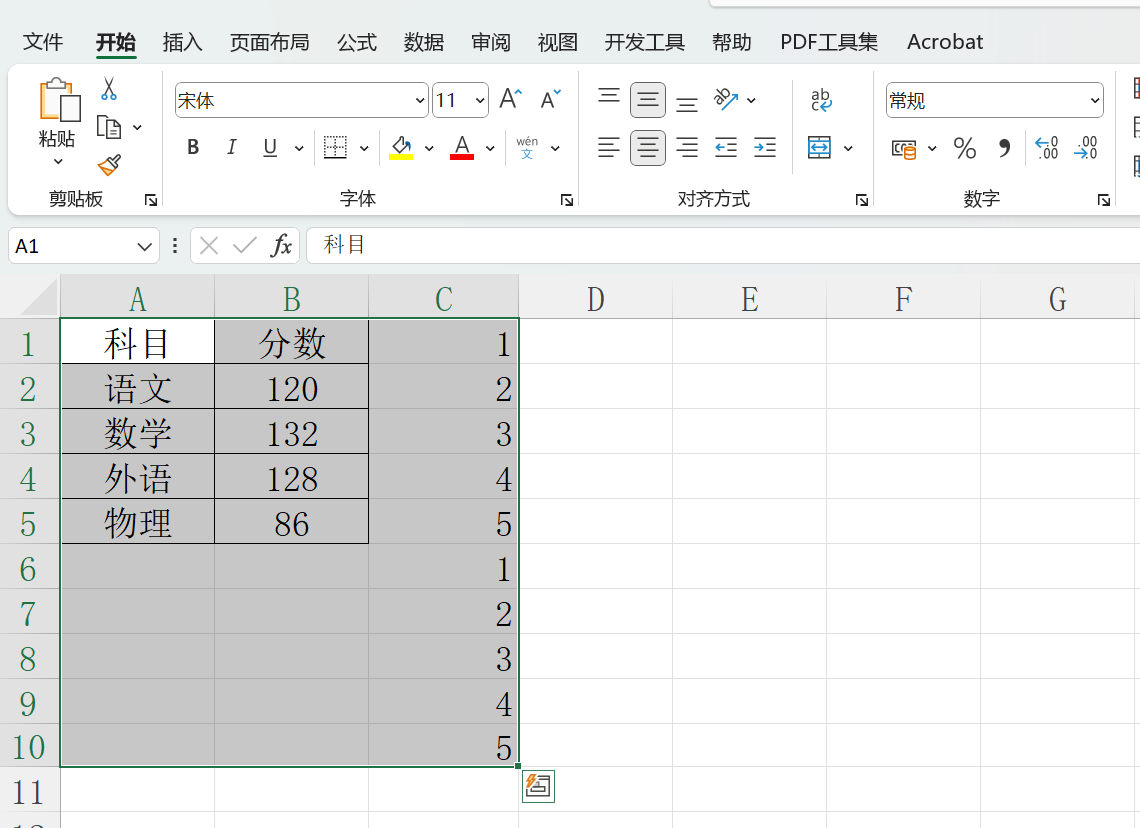Click the Format Painter brush icon
The height and width of the screenshot is (828, 1140).
point(109,165)
